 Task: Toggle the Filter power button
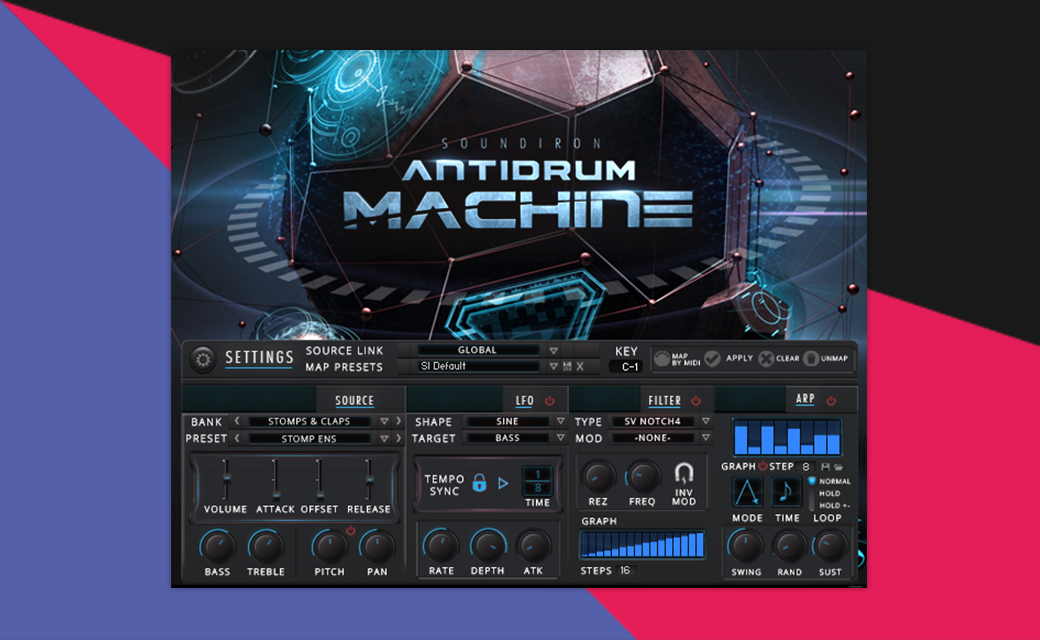696,401
